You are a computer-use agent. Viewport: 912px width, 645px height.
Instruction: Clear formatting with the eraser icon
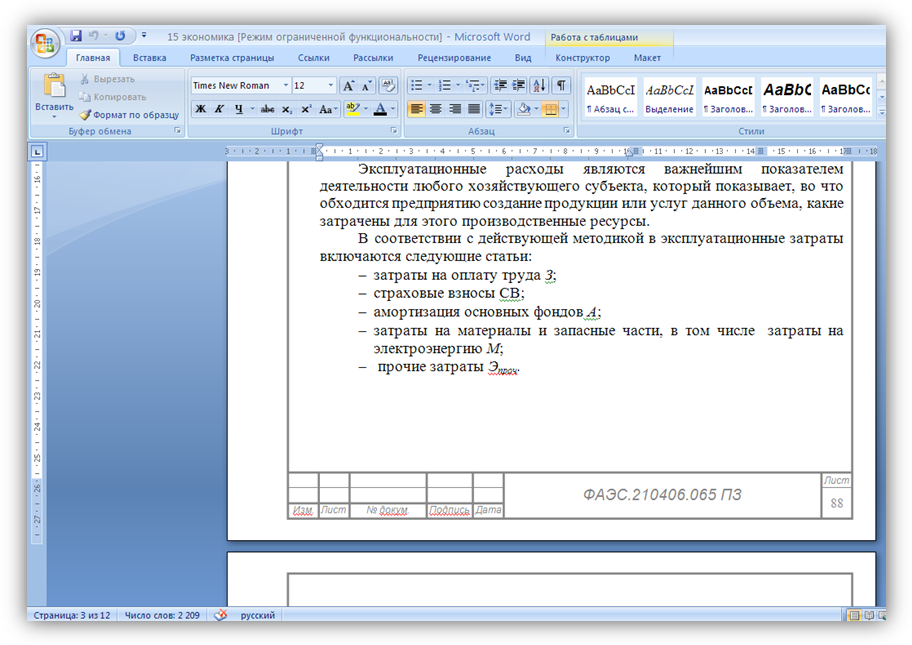[388, 86]
